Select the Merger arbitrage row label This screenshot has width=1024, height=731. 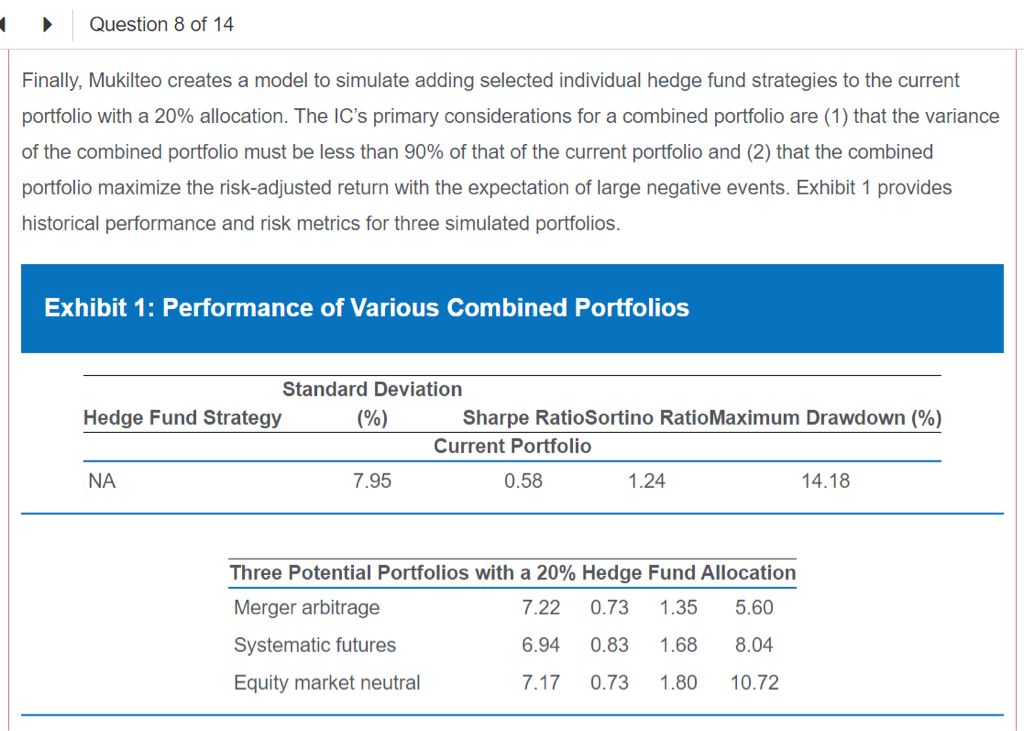coord(306,607)
